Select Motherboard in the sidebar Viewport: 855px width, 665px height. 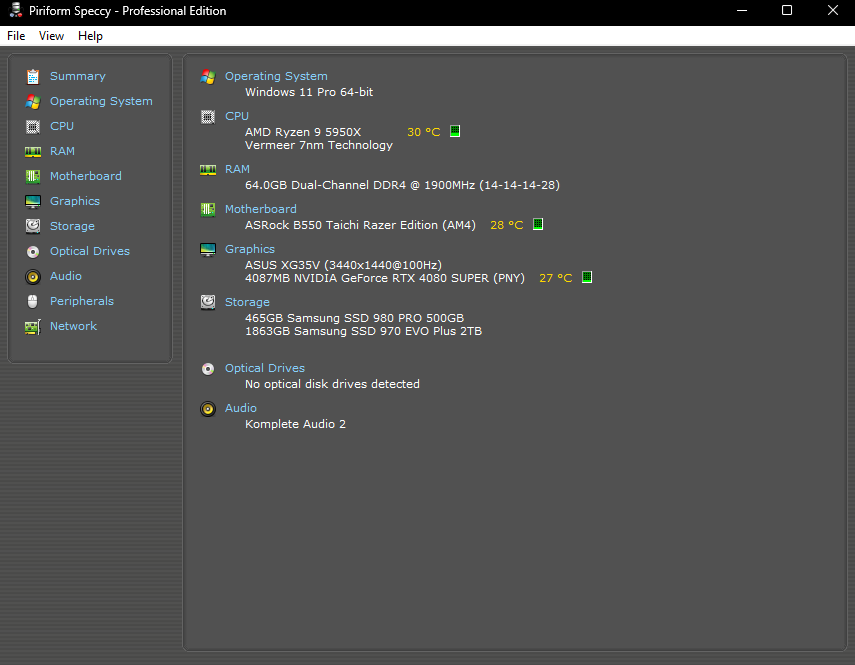(x=86, y=176)
